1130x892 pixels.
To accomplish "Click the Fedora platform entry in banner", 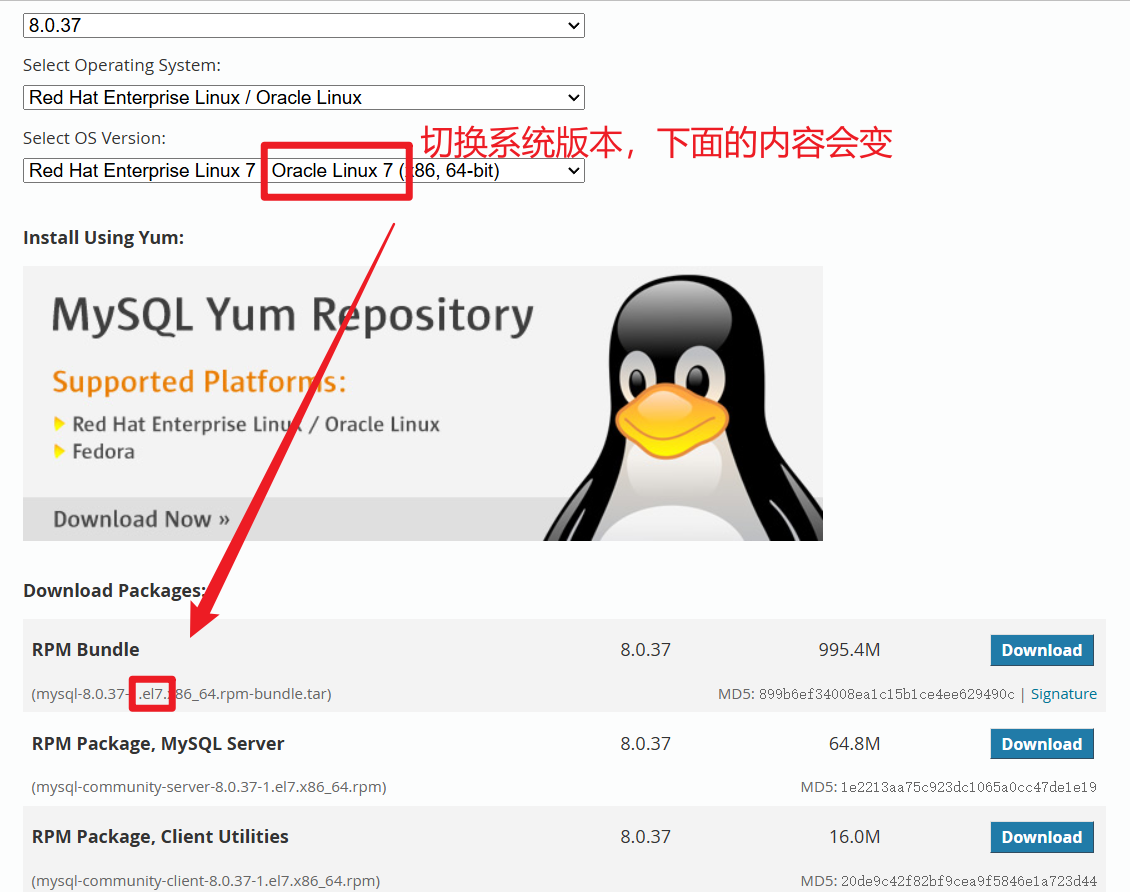I will coord(103,452).
